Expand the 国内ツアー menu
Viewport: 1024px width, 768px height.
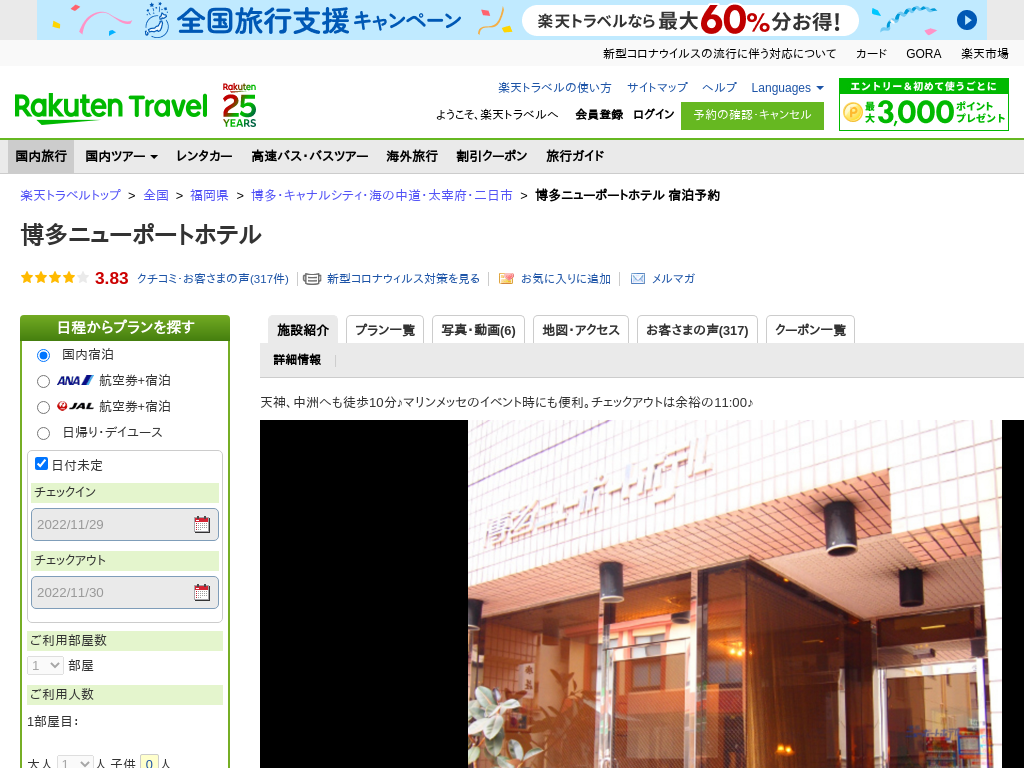point(121,156)
